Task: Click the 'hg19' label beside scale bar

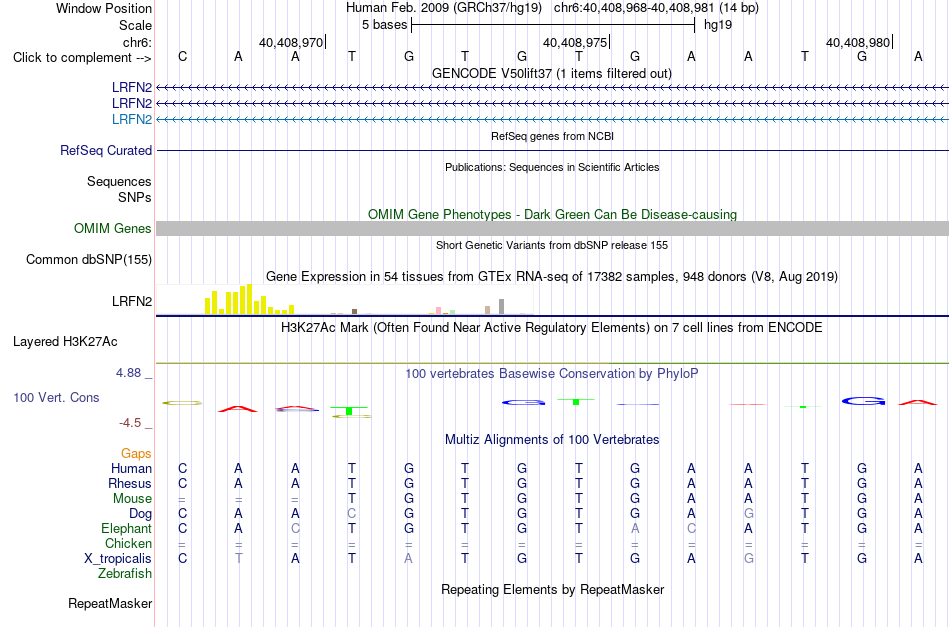Action: [x=718, y=25]
